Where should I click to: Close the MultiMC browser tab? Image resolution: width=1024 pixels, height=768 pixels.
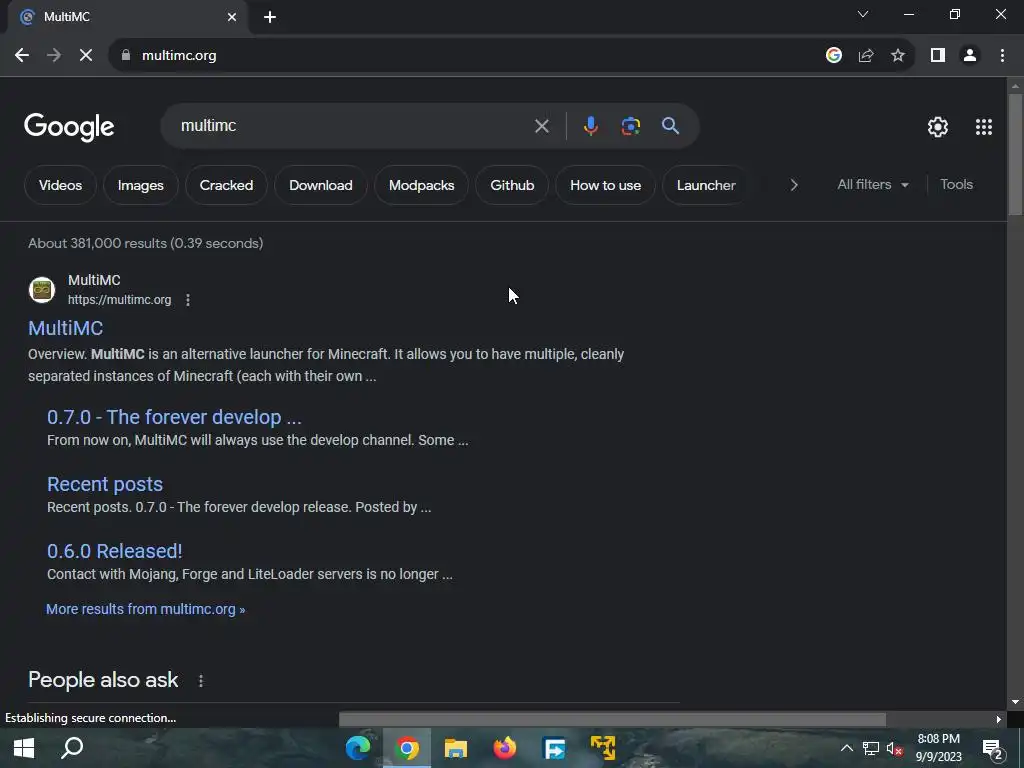(232, 18)
